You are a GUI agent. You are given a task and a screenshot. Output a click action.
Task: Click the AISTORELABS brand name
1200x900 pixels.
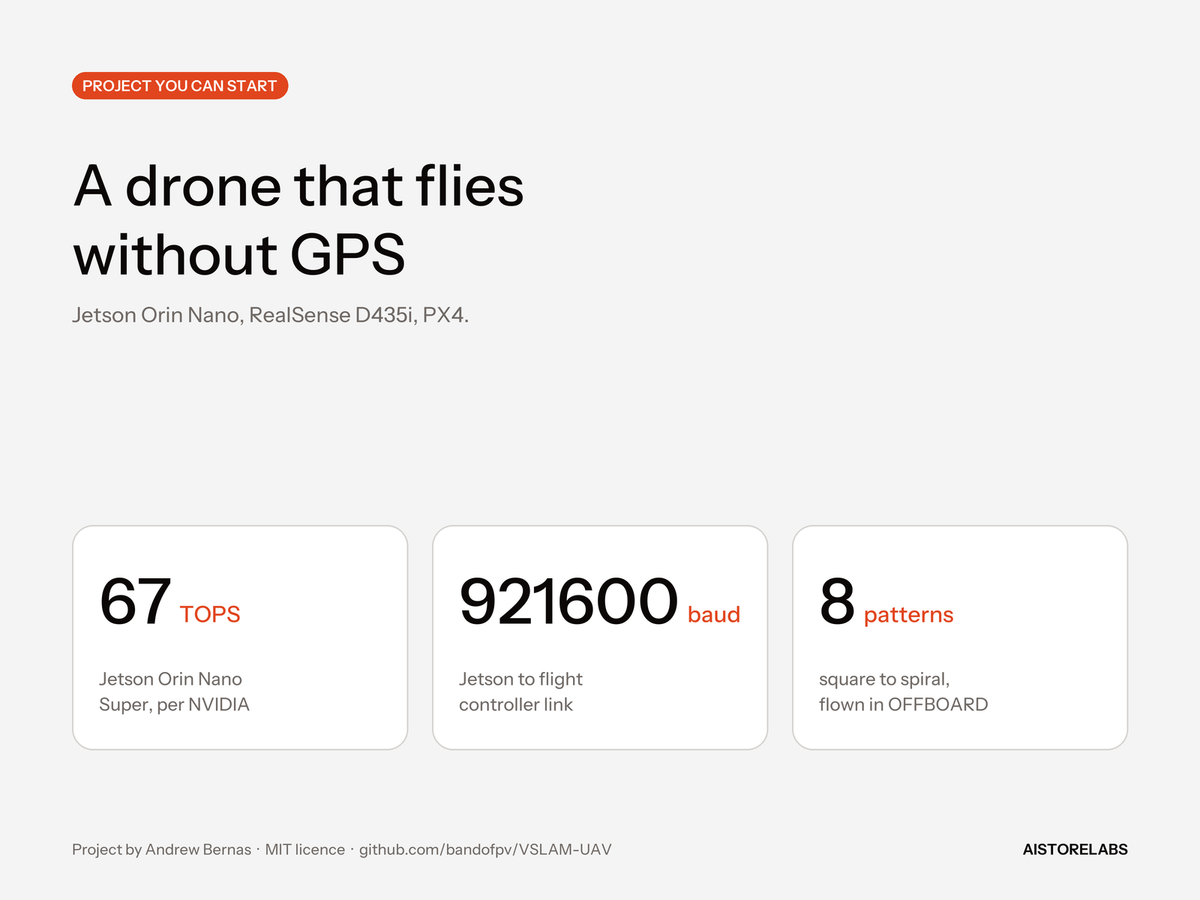pos(1075,850)
